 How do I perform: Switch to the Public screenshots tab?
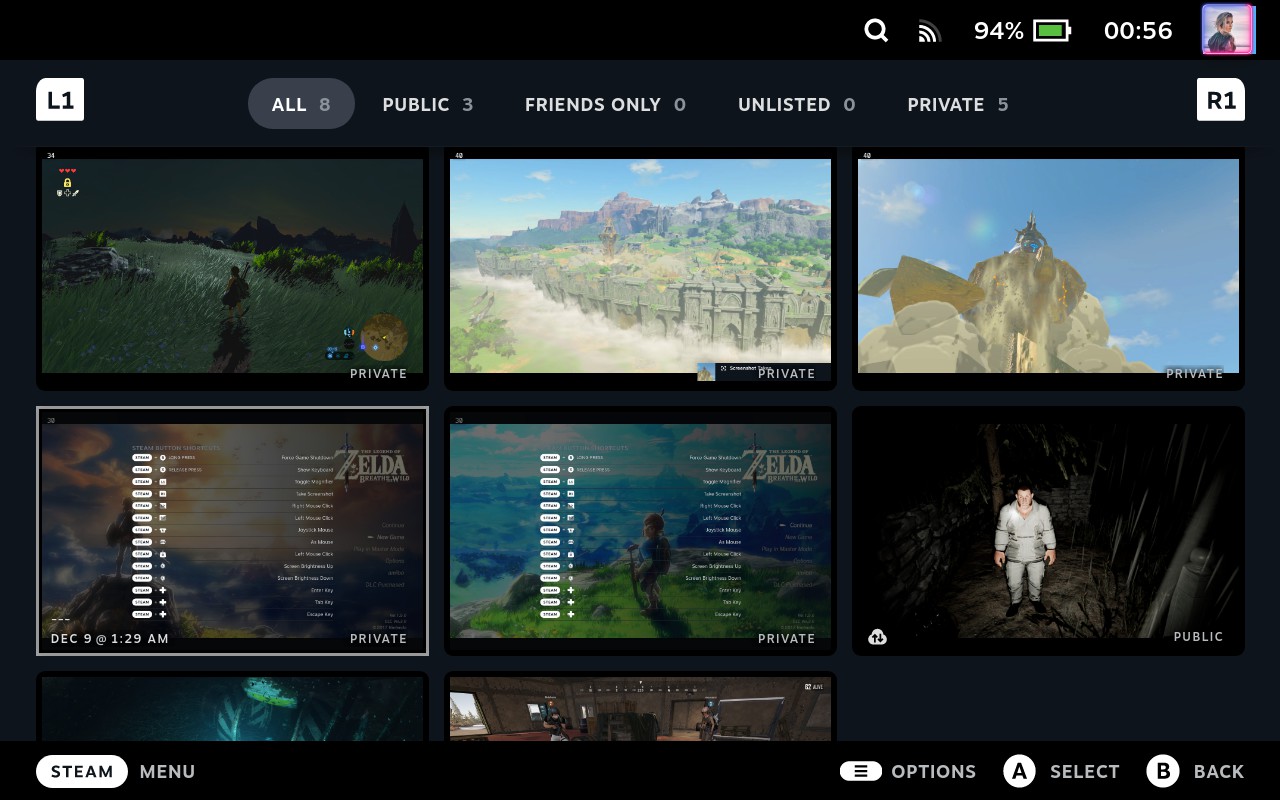click(428, 104)
